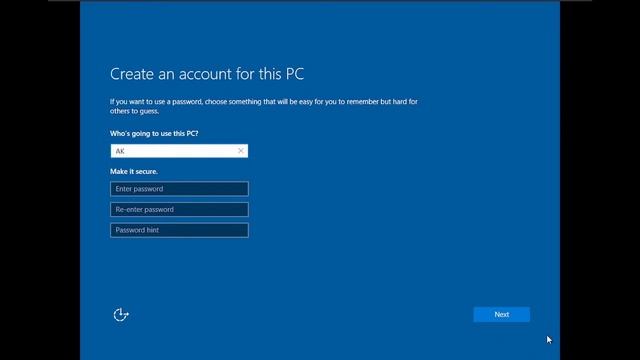Click the Next button
Screen dimensions: 640x360
[x=502, y=315]
